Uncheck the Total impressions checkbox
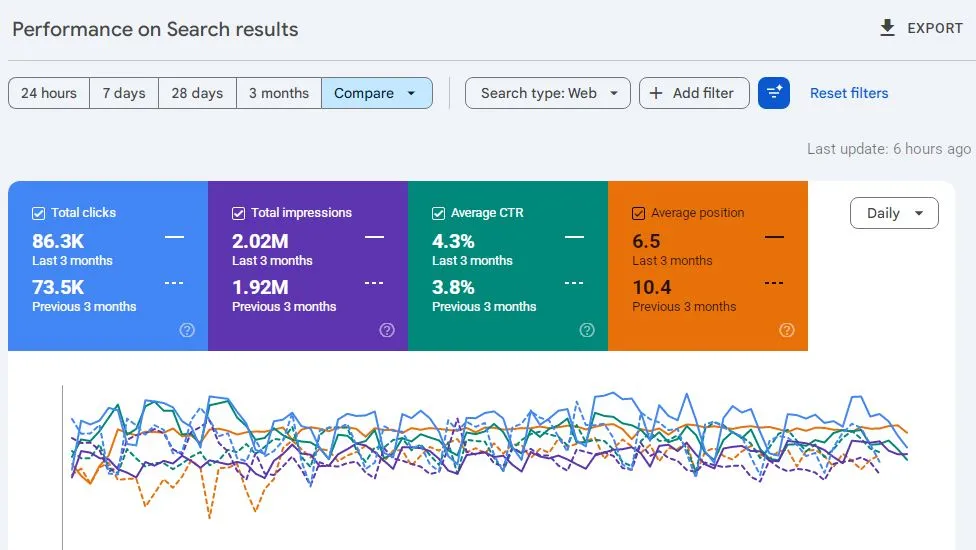Image resolution: width=976 pixels, height=550 pixels. (238, 213)
